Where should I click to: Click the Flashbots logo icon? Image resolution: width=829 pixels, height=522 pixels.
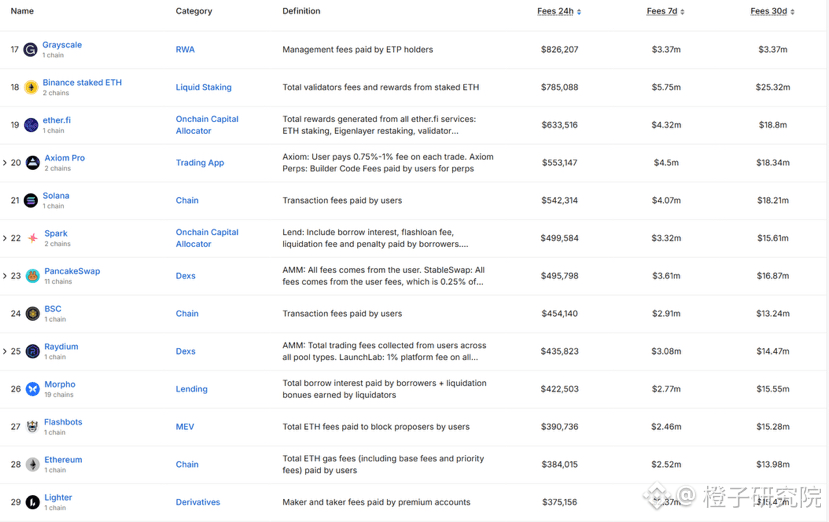pyautogui.click(x=33, y=427)
